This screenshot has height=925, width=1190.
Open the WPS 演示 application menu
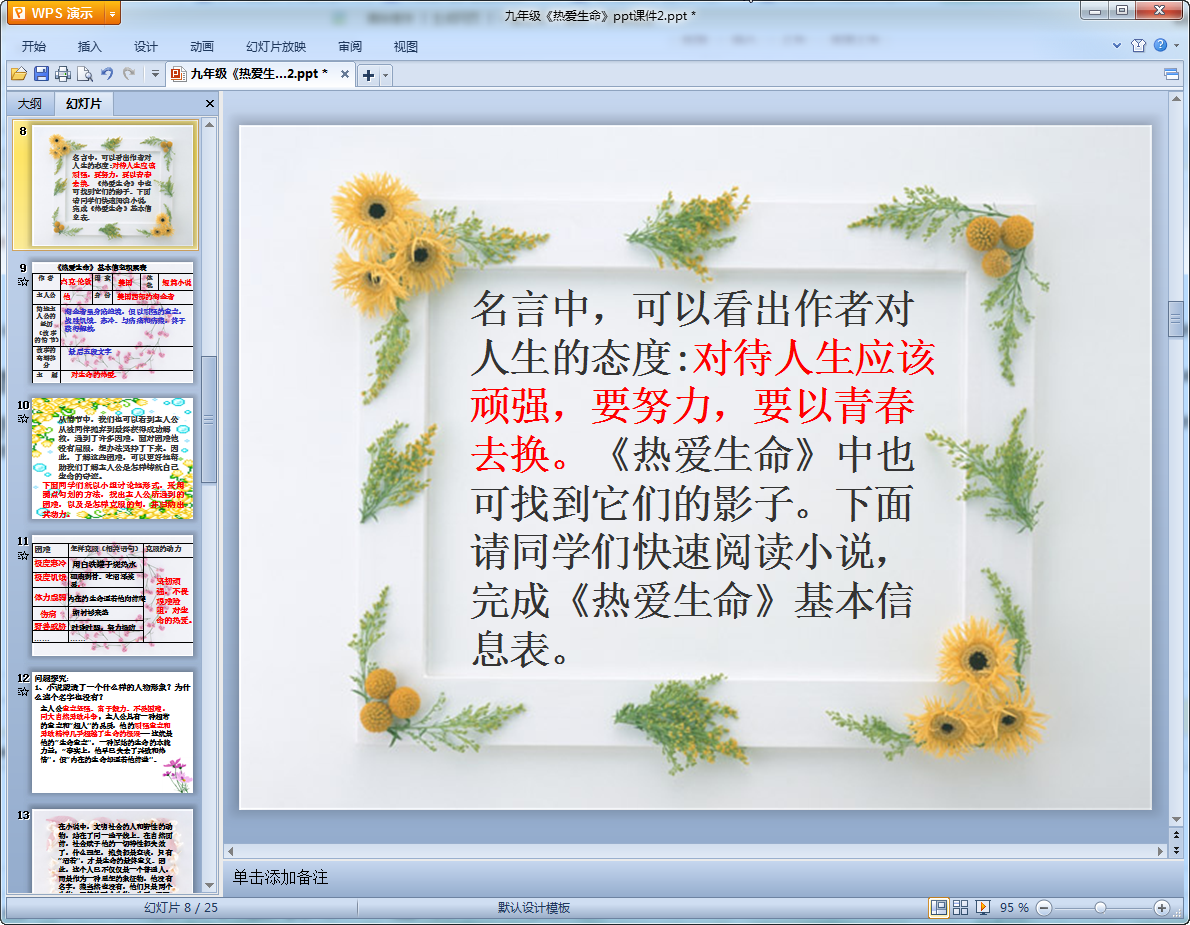pyautogui.click(x=55, y=13)
